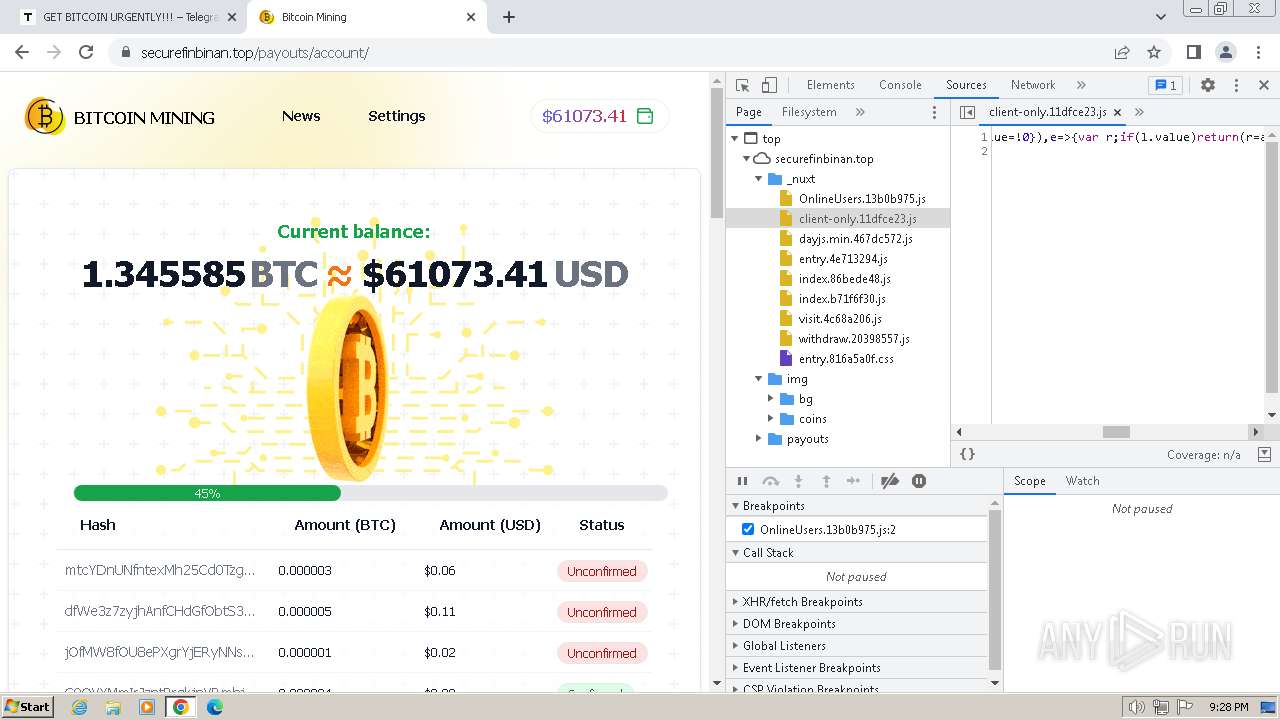This screenshot has height=720, width=1280.
Task: Open the Elements panel tab
Action: pyautogui.click(x=830, y=85)
